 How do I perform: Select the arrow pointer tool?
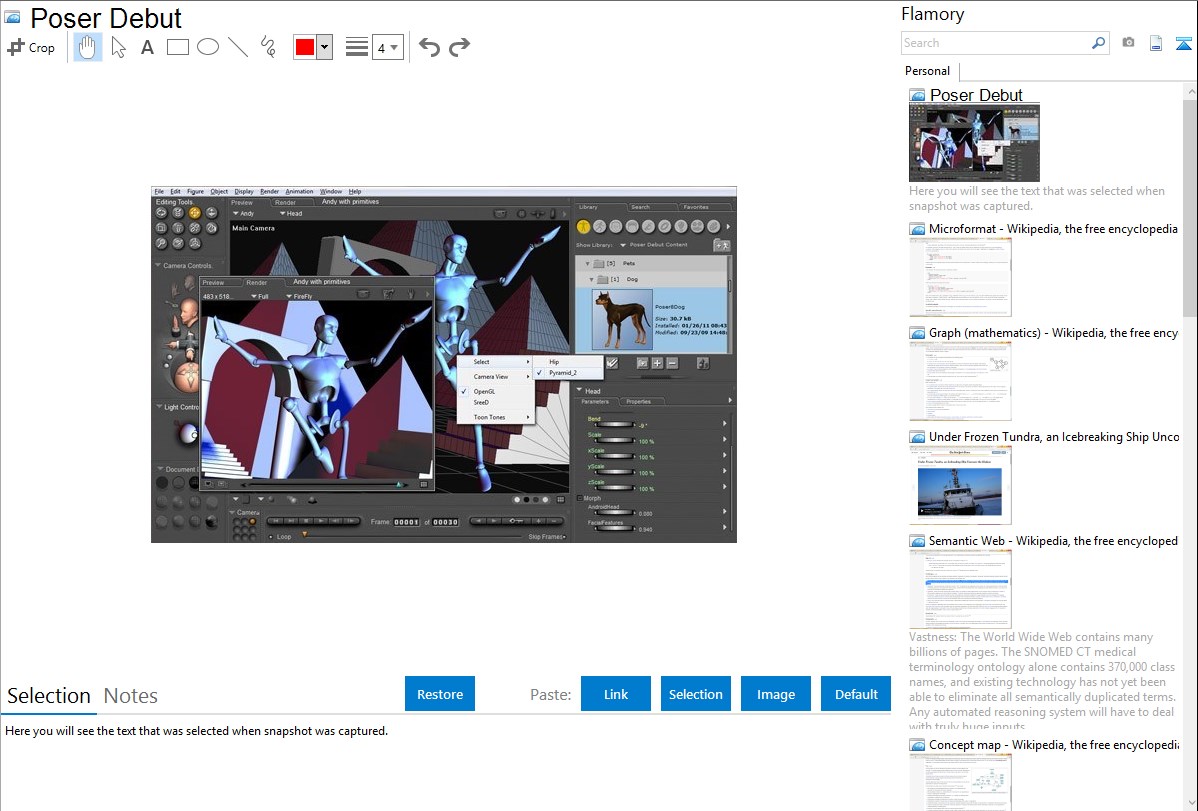[x=118, y=47]
